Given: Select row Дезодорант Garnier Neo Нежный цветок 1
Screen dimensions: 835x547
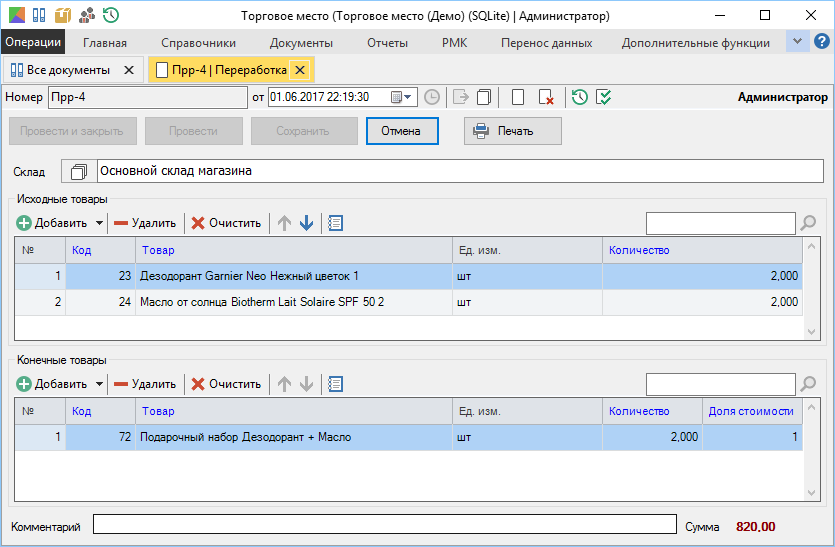Looking at the screenshot, I should coord(408,276).
